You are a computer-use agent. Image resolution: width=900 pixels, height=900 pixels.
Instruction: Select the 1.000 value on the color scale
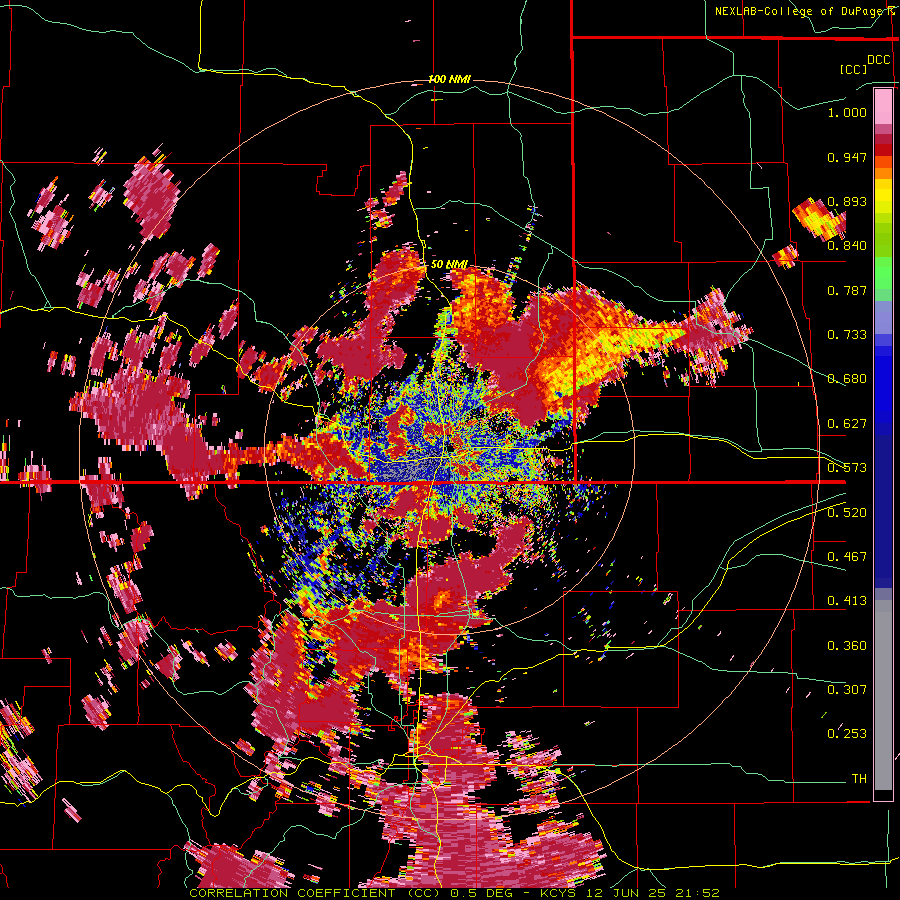pos(847,112)
